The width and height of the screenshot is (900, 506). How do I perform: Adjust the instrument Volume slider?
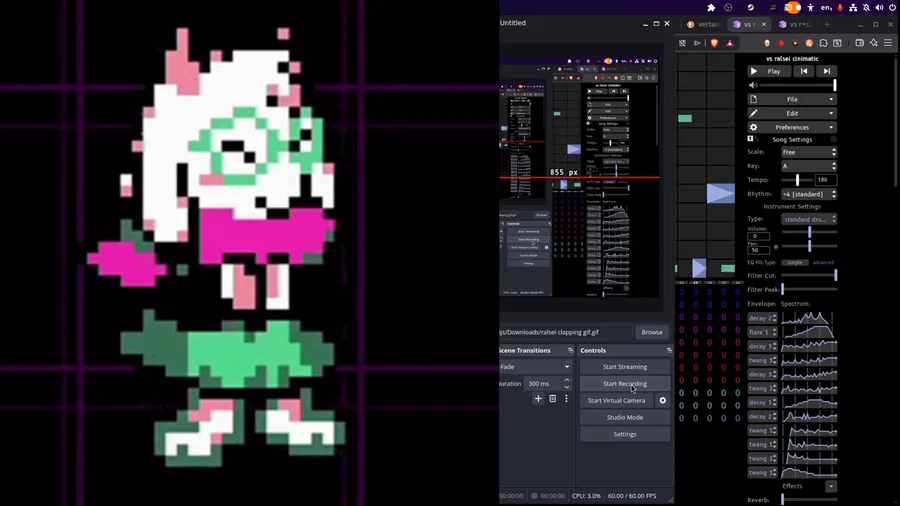click(x=809, y=232)
